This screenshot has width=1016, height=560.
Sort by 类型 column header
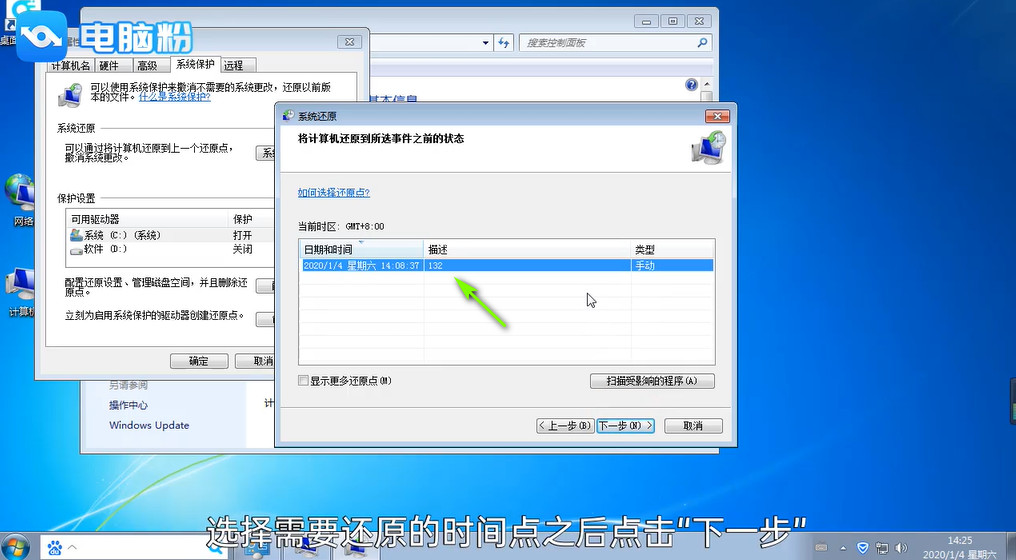(673, 250)
